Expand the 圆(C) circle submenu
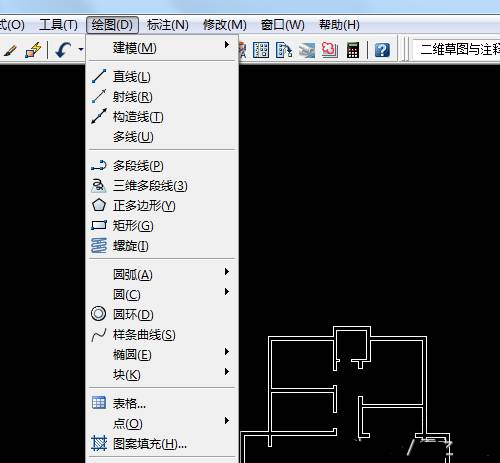500x463 pixels. 162,294
